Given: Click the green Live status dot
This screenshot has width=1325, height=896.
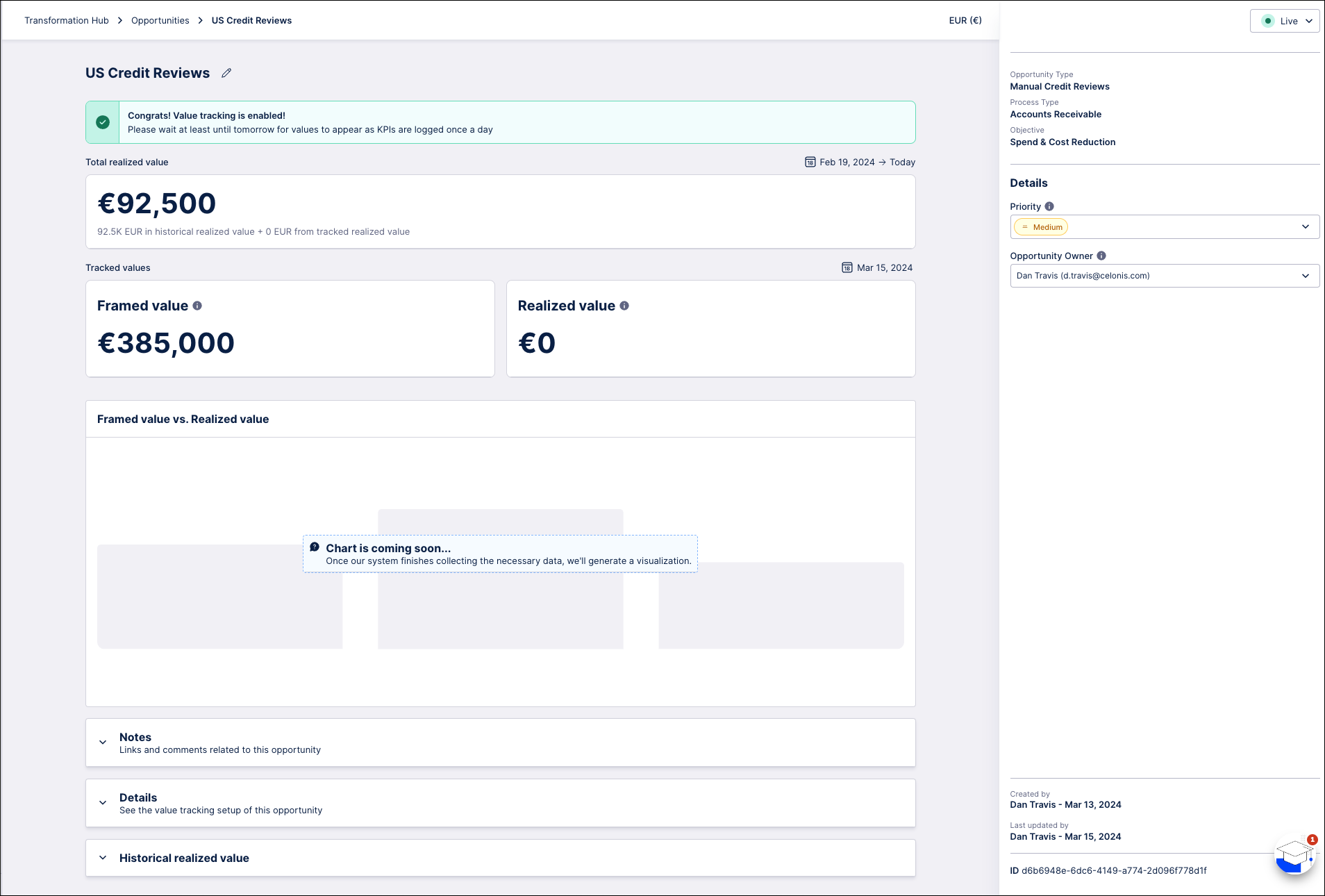Looking at the screenshot, I should point(1268,21).
